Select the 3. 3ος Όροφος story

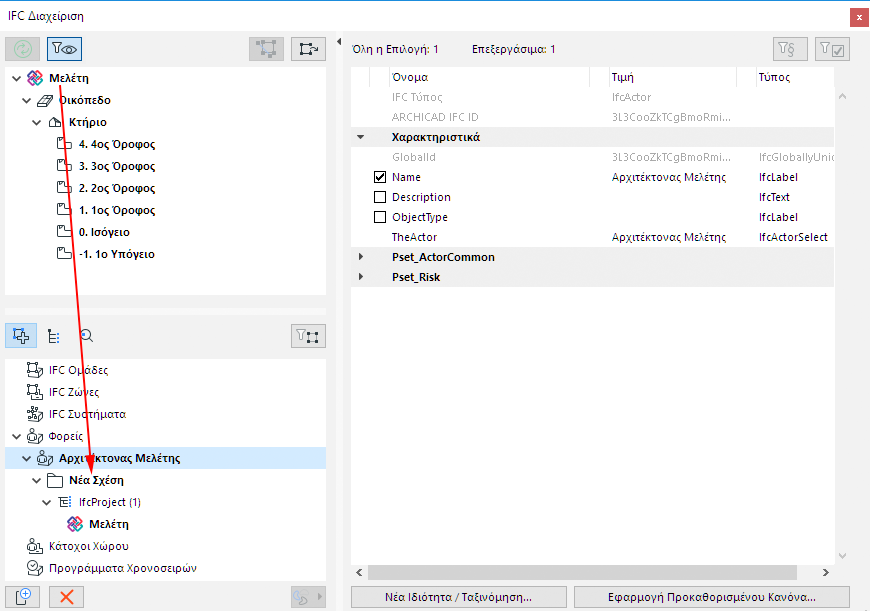pyautogui.click(x=117, y=166)
